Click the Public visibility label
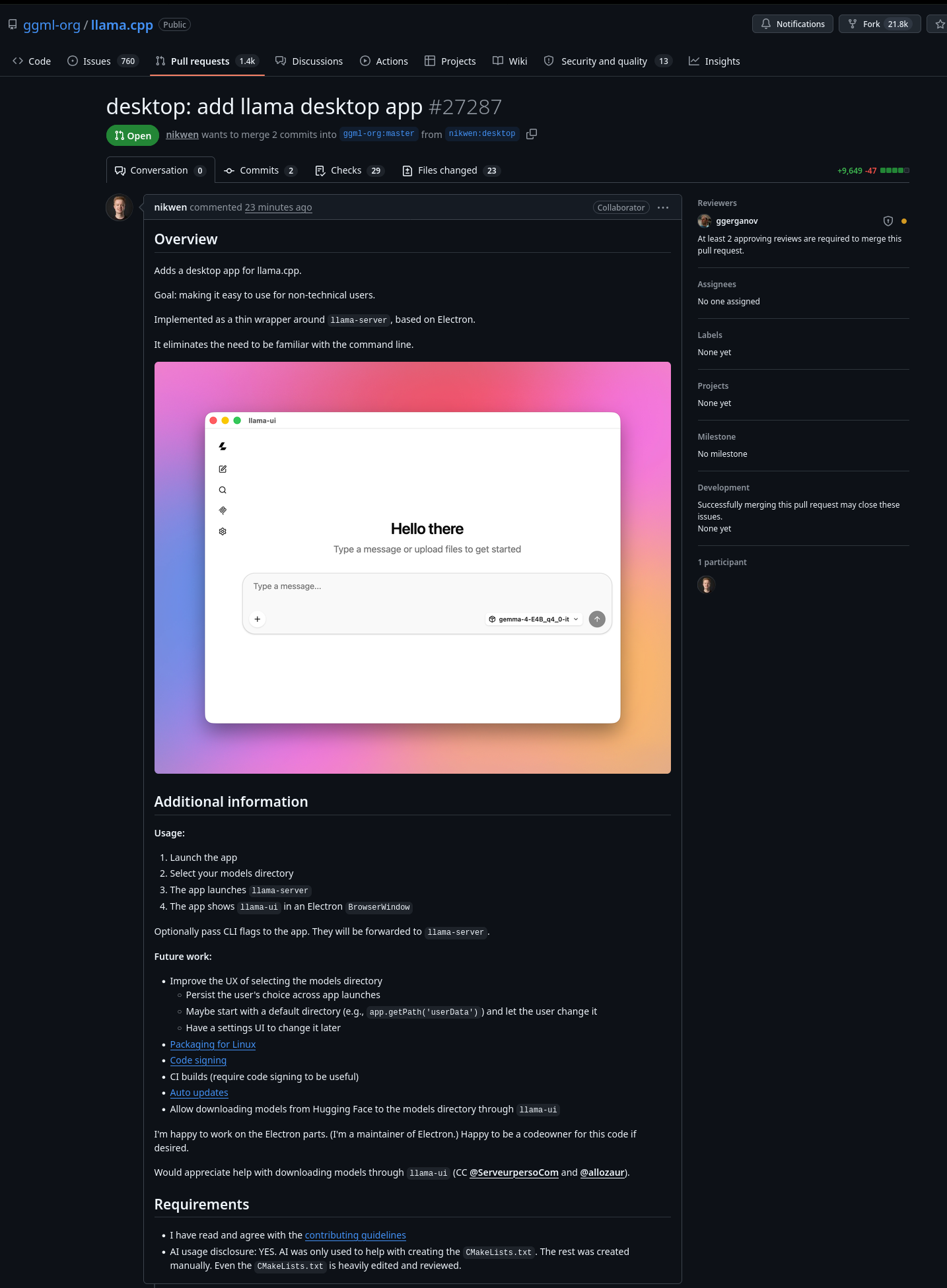The width and height of the screenshot is (947, 1288). coord(175,24)
